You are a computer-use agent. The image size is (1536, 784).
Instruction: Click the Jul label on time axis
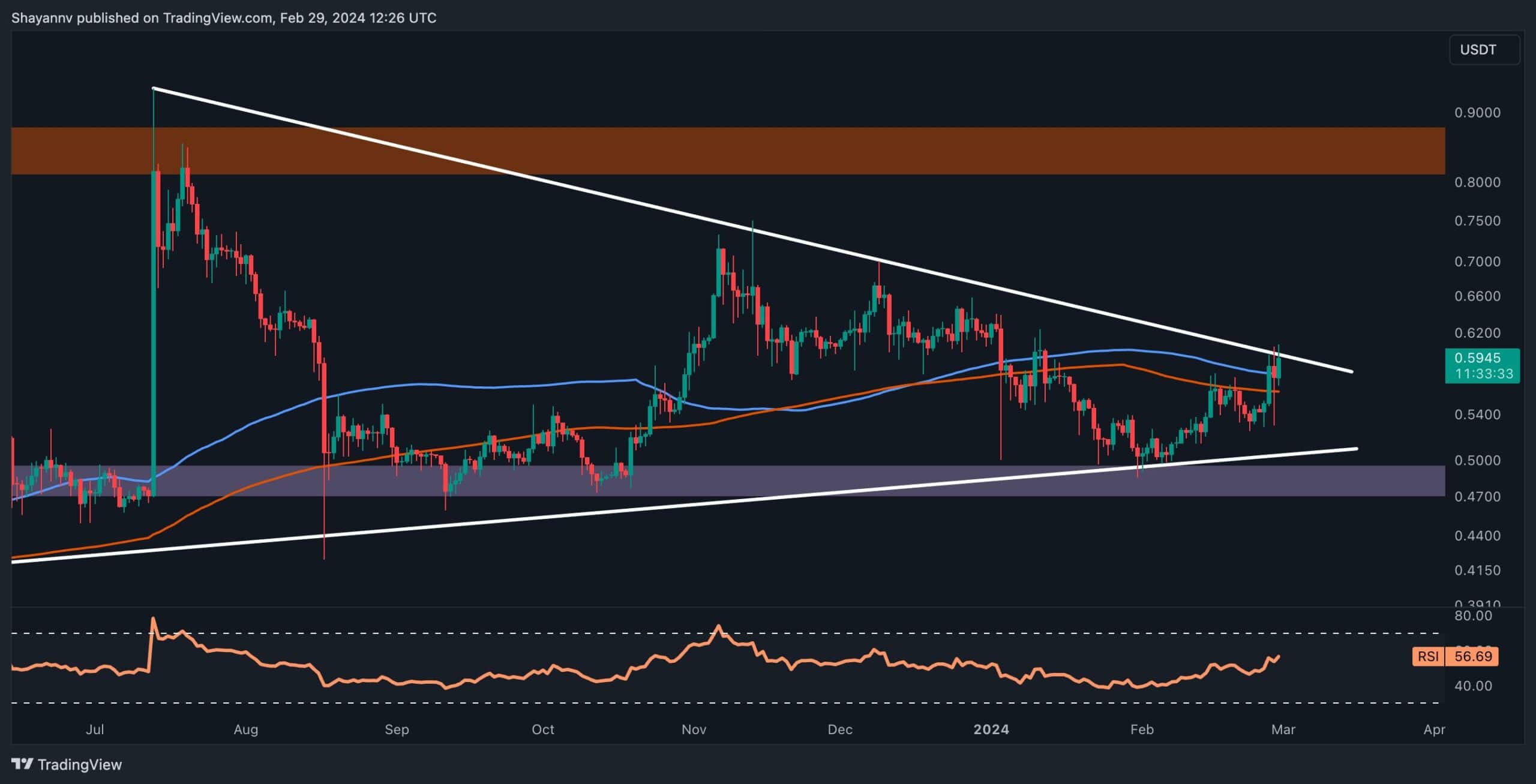coord(95,729)
